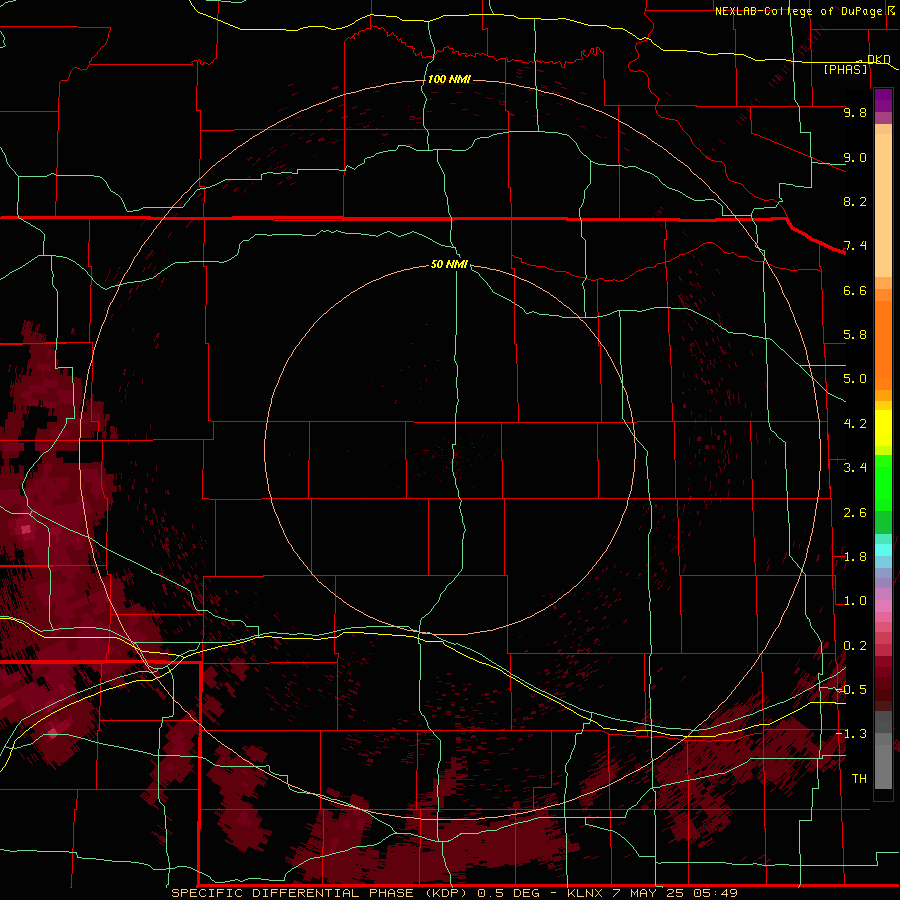Click the KLNX station identifier in caption
900x900 pixels.
click(585, 893)
